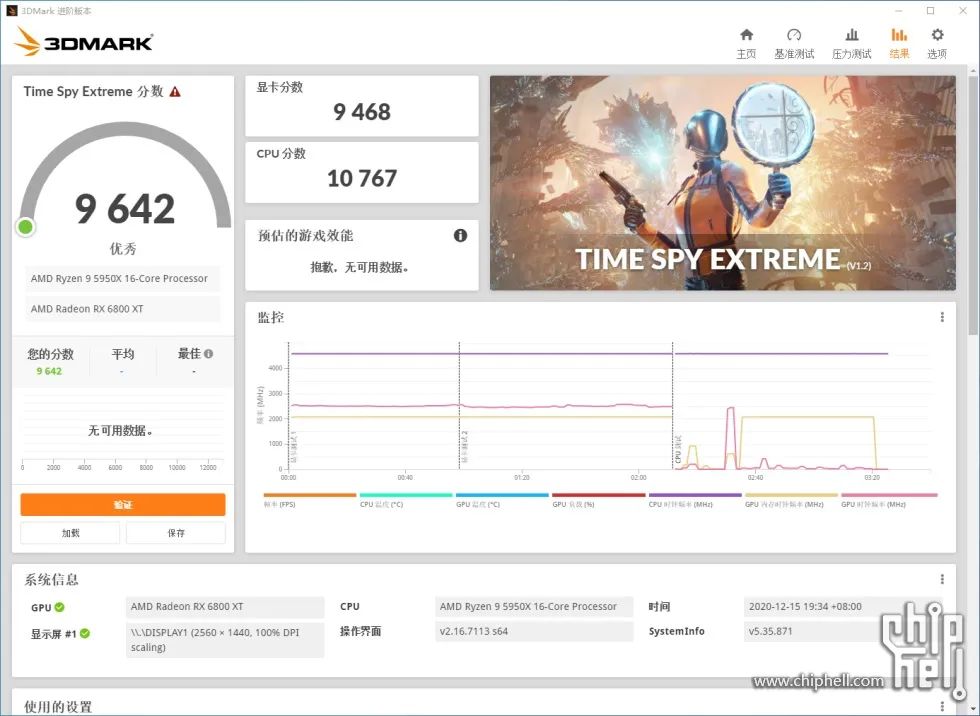This screenshot has width=980, height=716.
Task: Click the Time Spy Extreme banner image
Action: click(722, 183)
